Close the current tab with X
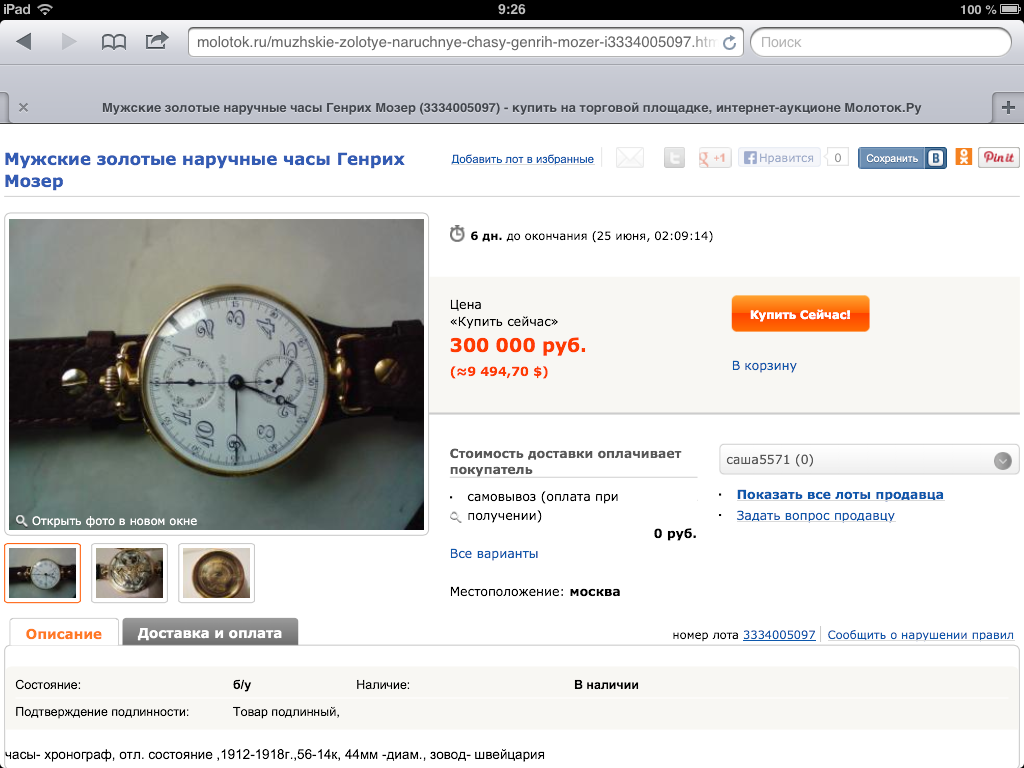This screenshot has height=768, width=1024. coord(24,108)
